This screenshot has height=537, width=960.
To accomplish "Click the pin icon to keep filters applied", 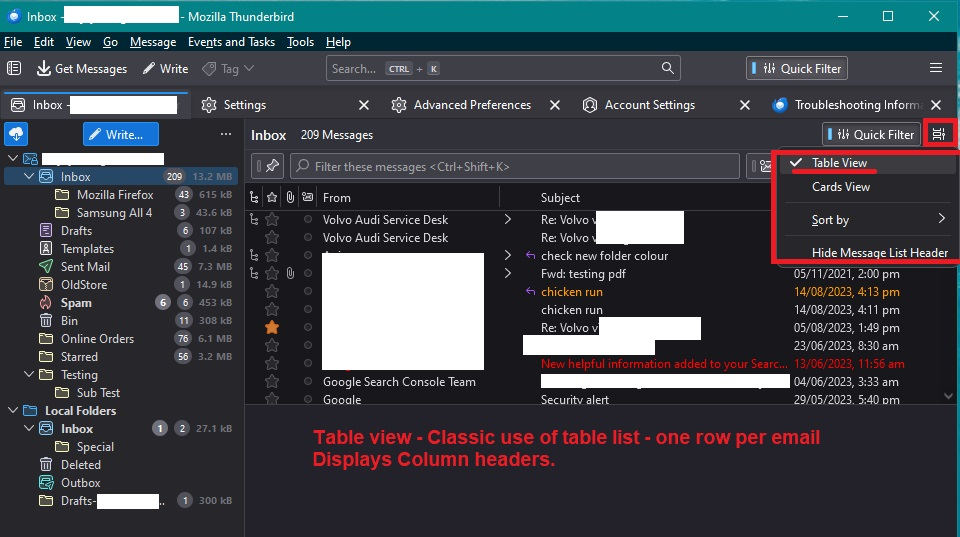I will point(272,166).
